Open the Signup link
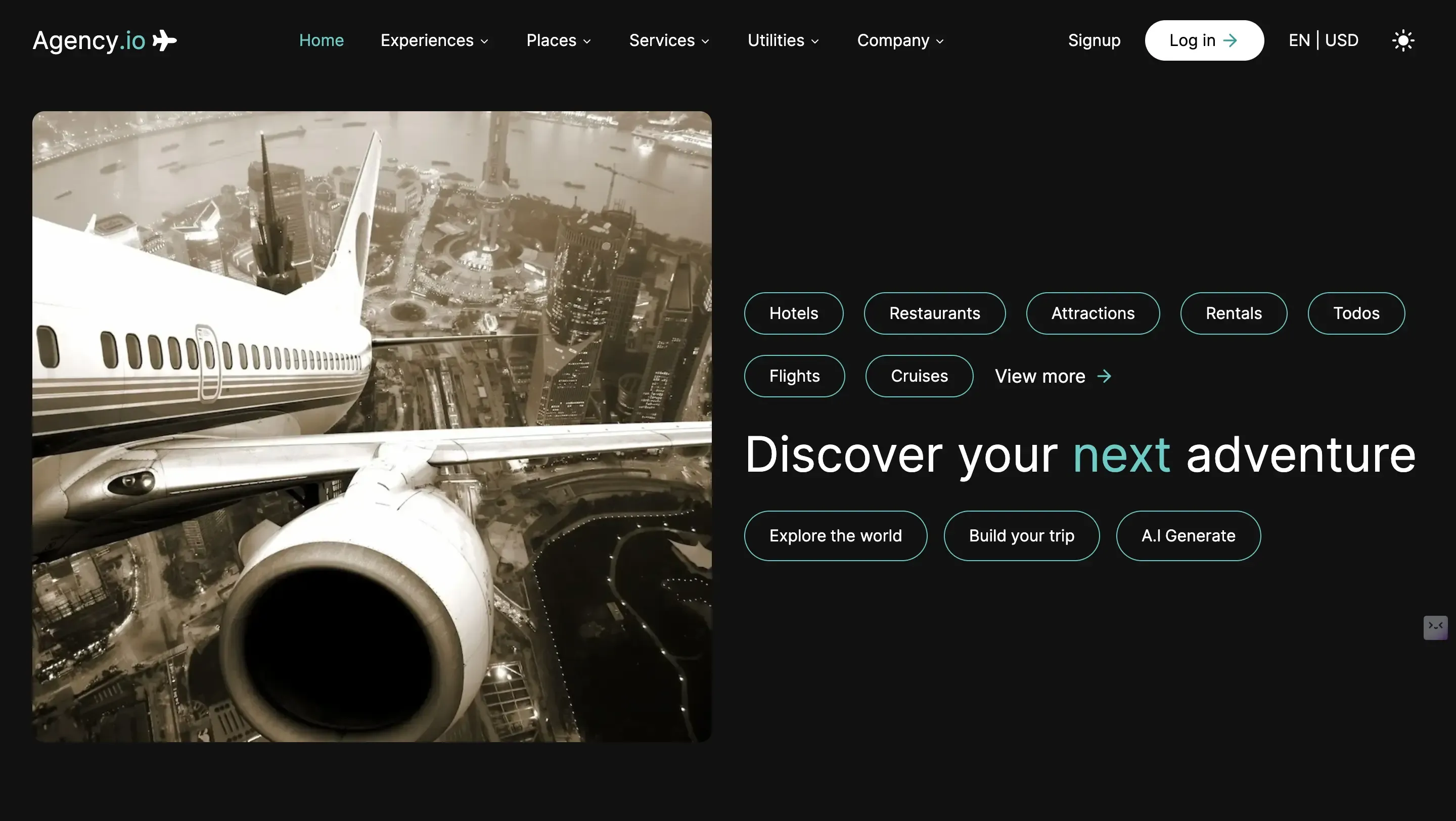 (x=1094, y=40)
